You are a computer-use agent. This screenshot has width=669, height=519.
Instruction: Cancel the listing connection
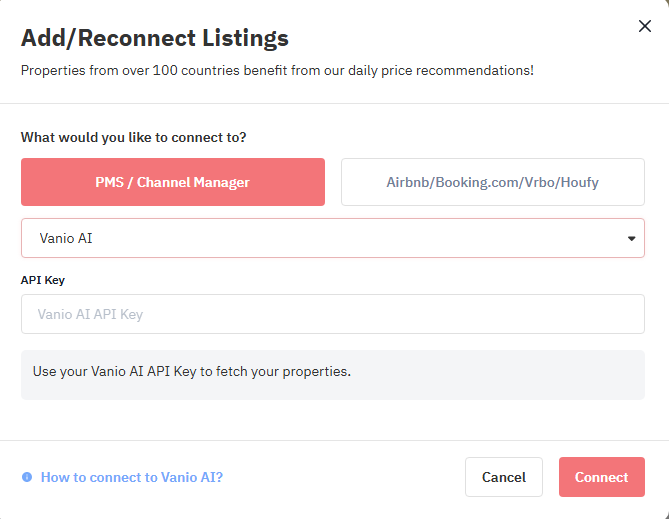point(504,477)
